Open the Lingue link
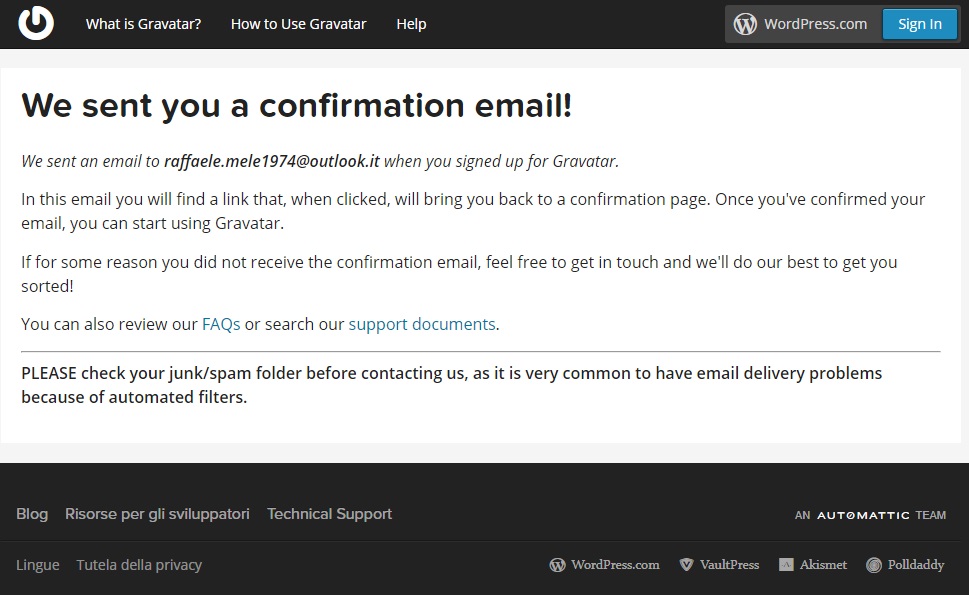This screenshot has height=595, width=969. pyautogui.click(x=37, y=564)
